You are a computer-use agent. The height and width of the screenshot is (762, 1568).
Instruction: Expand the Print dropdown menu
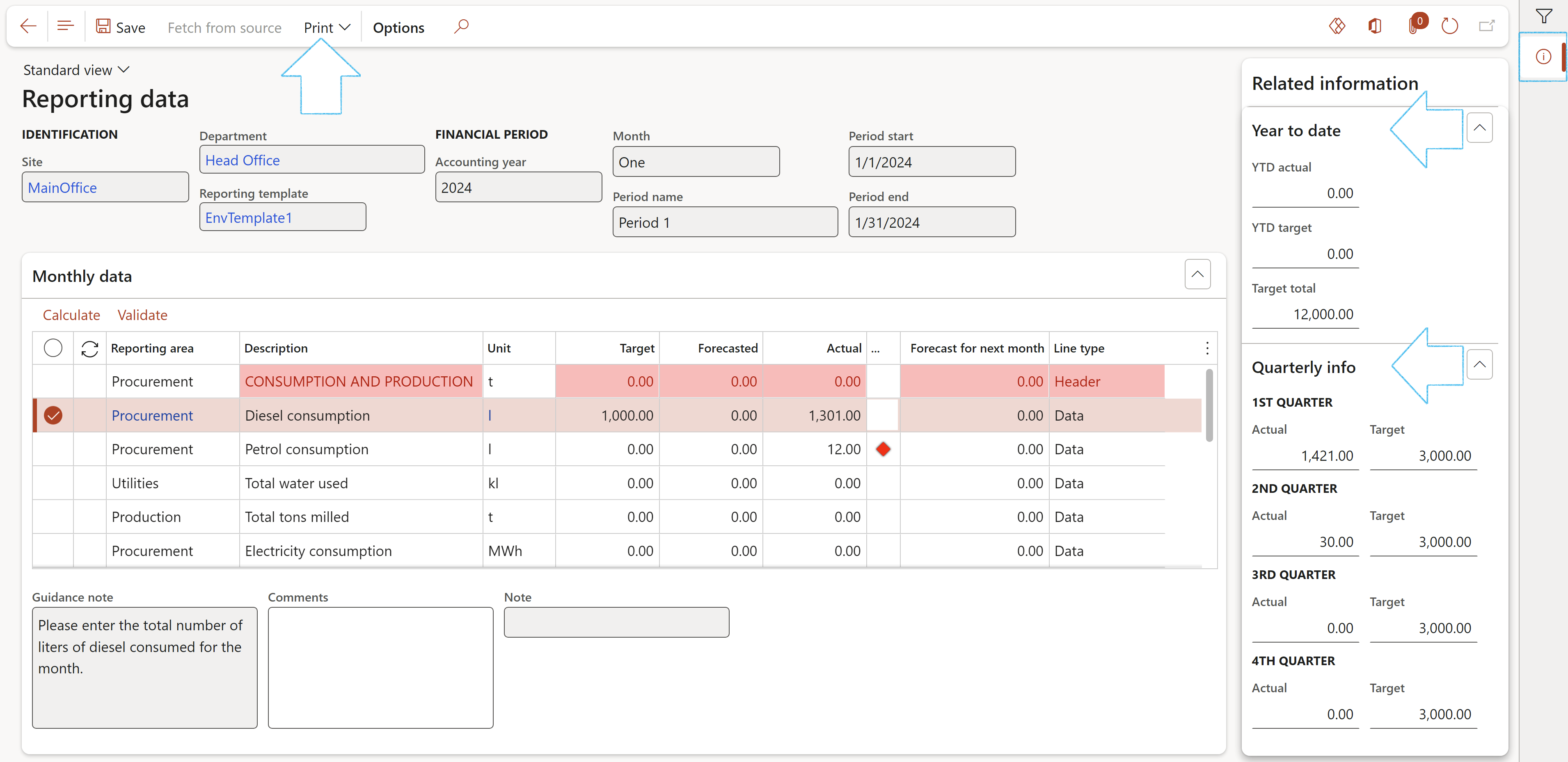click(327, 27)
